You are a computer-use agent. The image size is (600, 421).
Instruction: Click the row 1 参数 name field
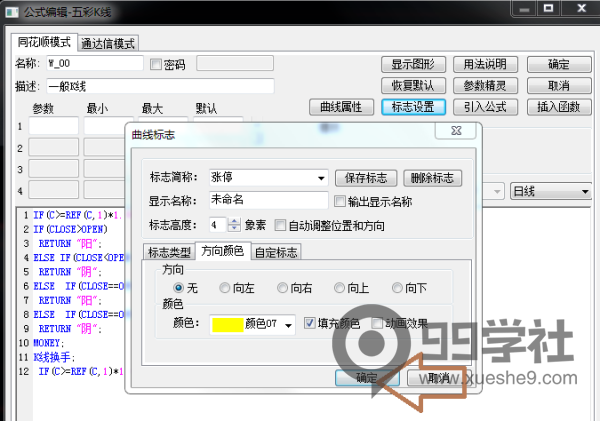point(54,126)
